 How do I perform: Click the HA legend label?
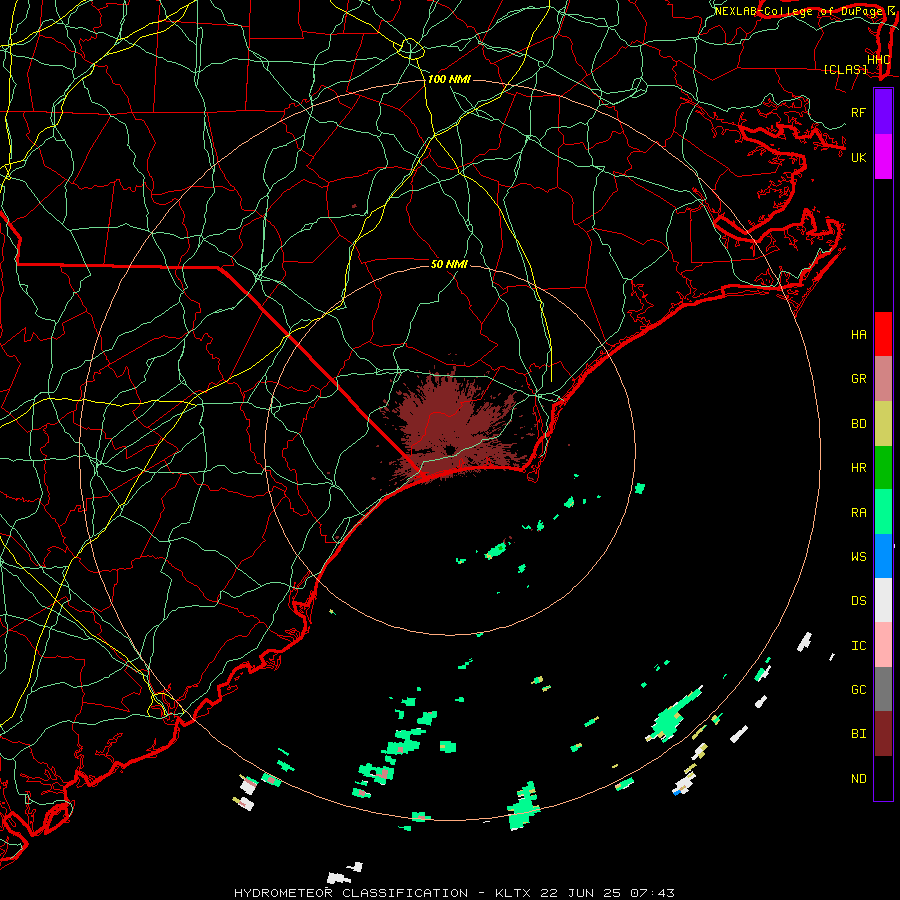coord(859,335)
